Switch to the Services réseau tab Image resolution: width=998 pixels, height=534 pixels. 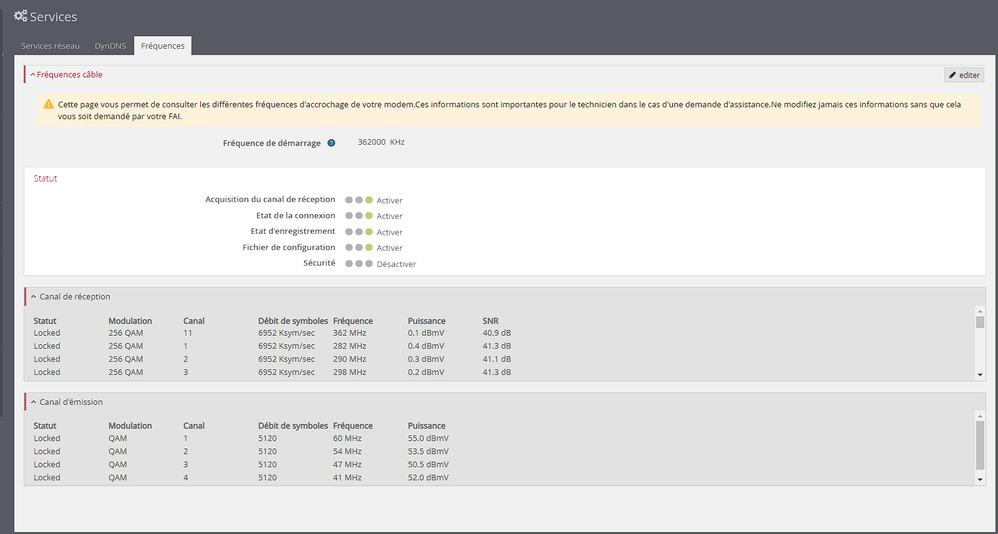(x=50, y=46)
